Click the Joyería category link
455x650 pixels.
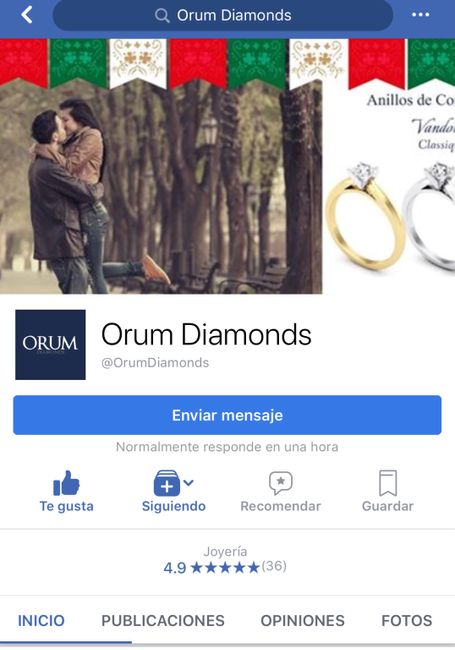(225, 551)
